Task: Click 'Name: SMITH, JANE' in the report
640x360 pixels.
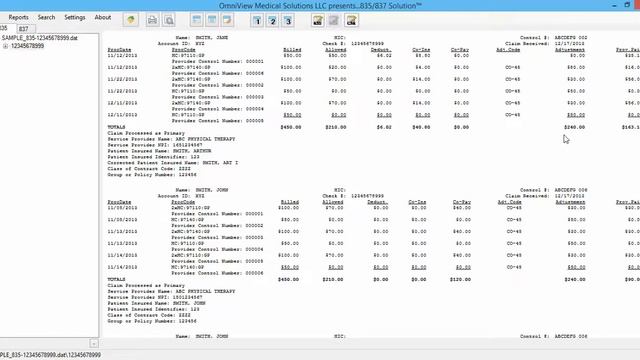Action: (202, 38)
